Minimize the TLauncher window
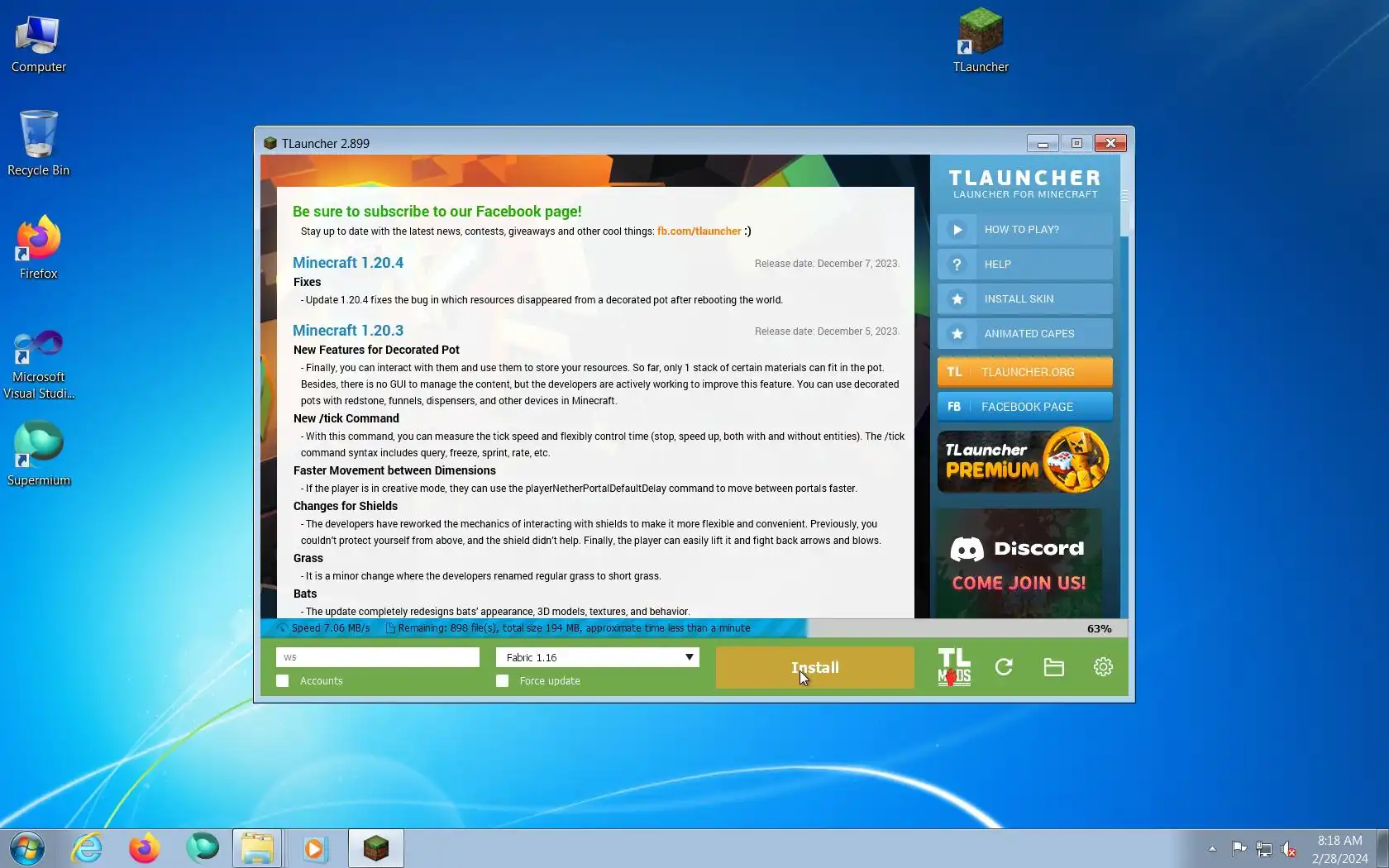Viewport: 1389px width, 868px height. (1043, 143)
